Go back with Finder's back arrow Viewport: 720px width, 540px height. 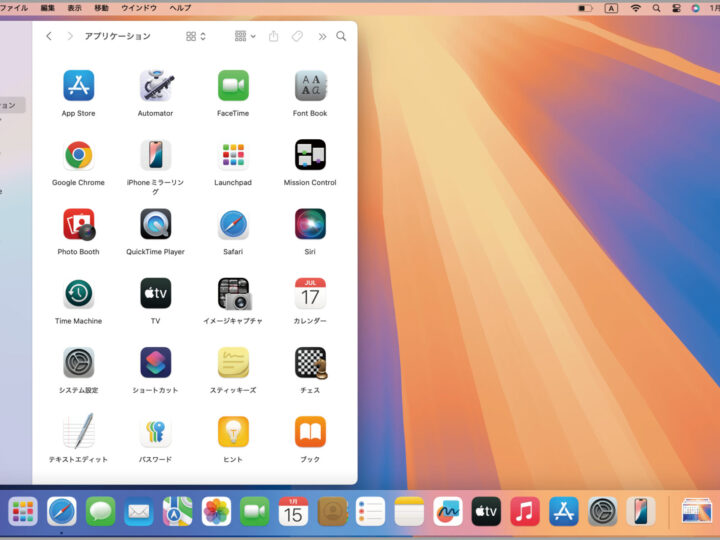pyautogui.click(x=49, y=36)
